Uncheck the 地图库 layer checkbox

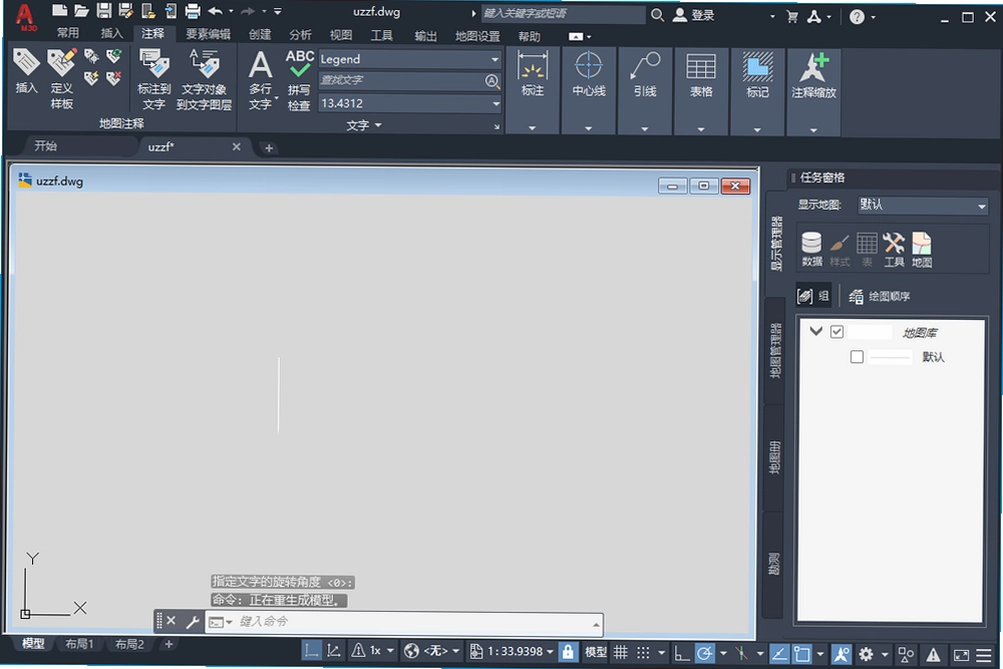point(837,332)
